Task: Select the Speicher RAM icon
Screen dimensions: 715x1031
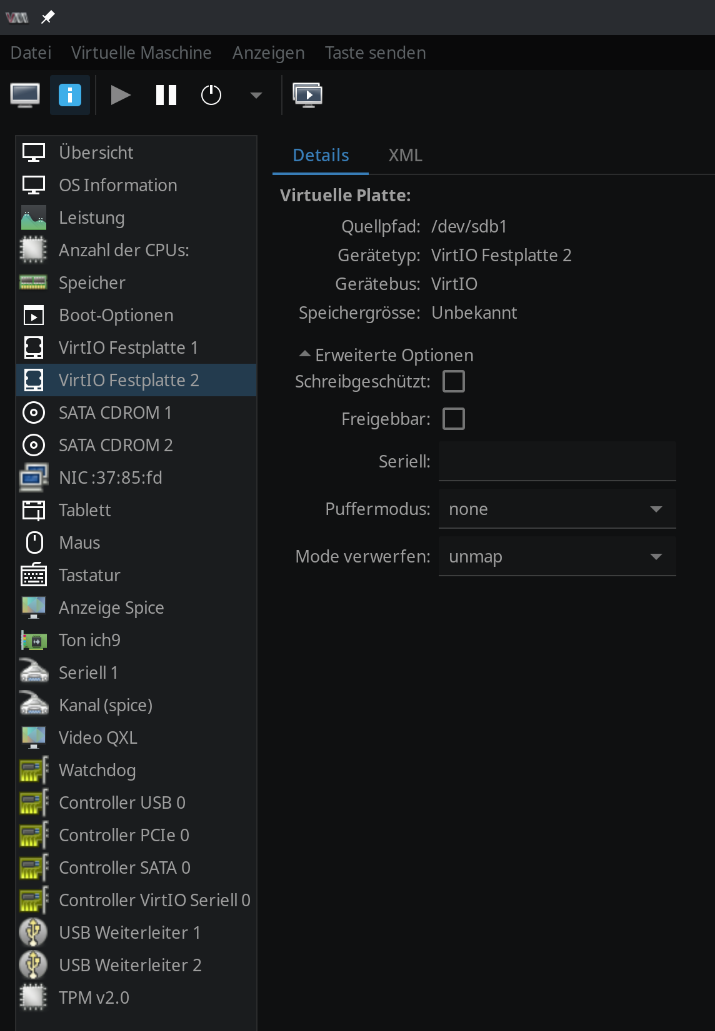Action: point(34,283)
